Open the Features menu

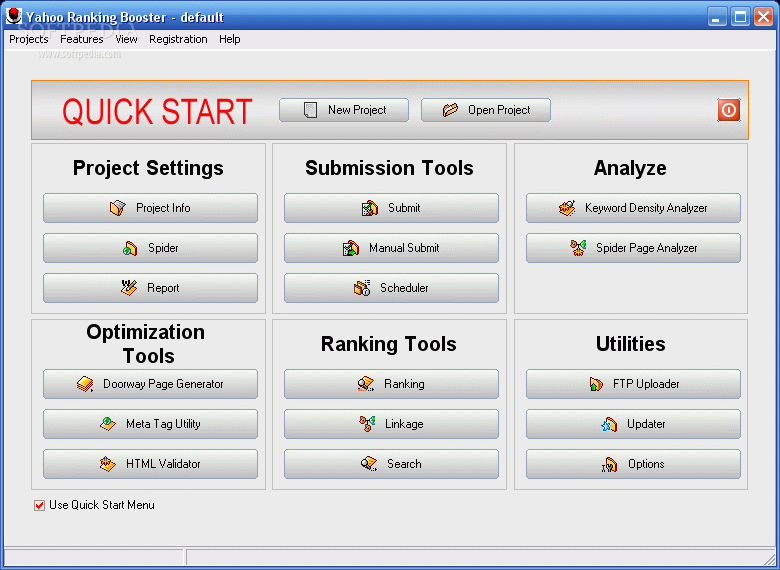tap(82, 39)
